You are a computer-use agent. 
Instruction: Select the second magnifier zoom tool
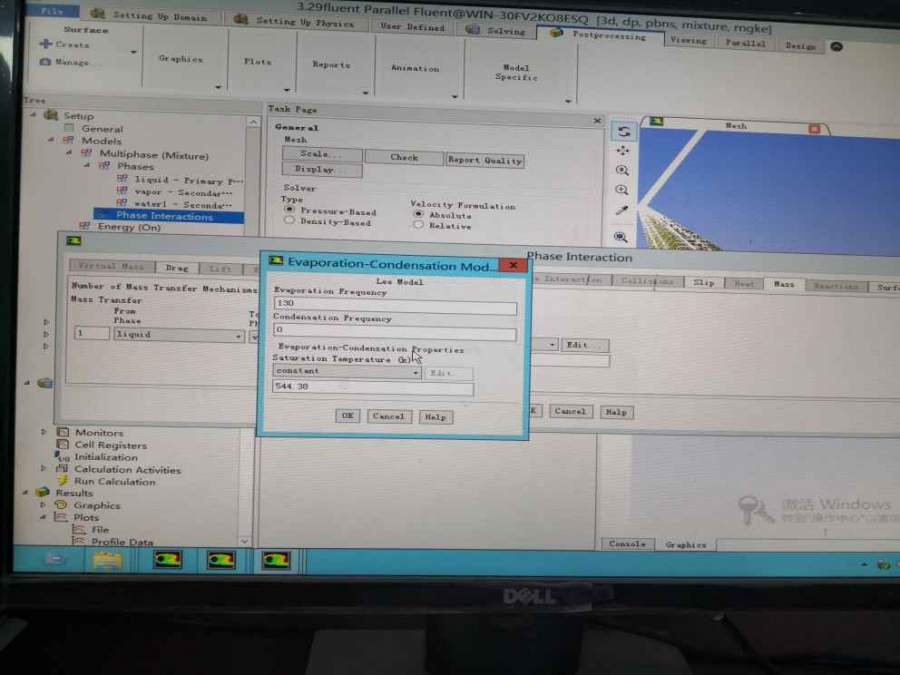(x=622, y=190)
